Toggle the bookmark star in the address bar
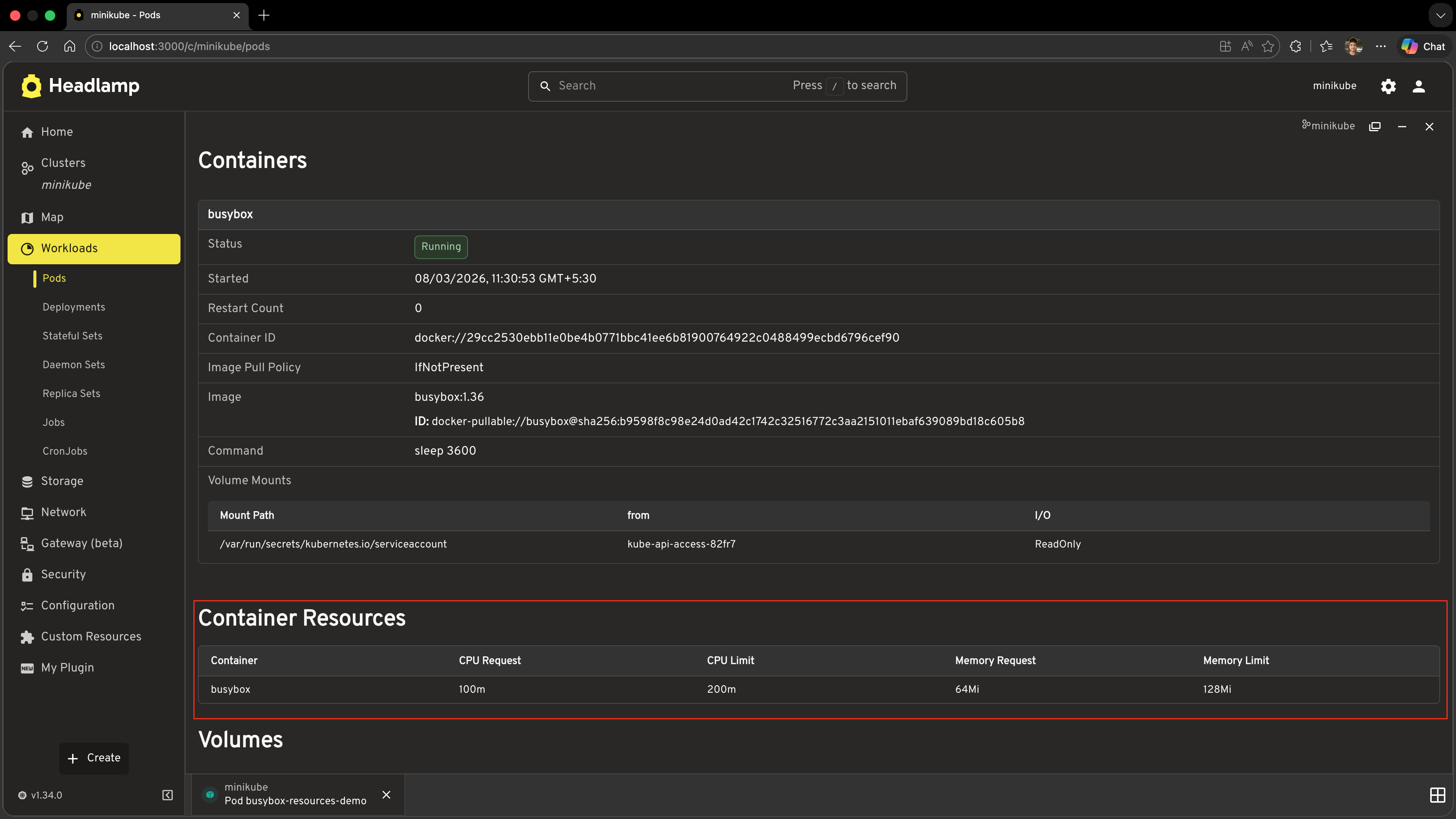Image resolution: width=1456 pixels, height=819 pixels. 1268,46
